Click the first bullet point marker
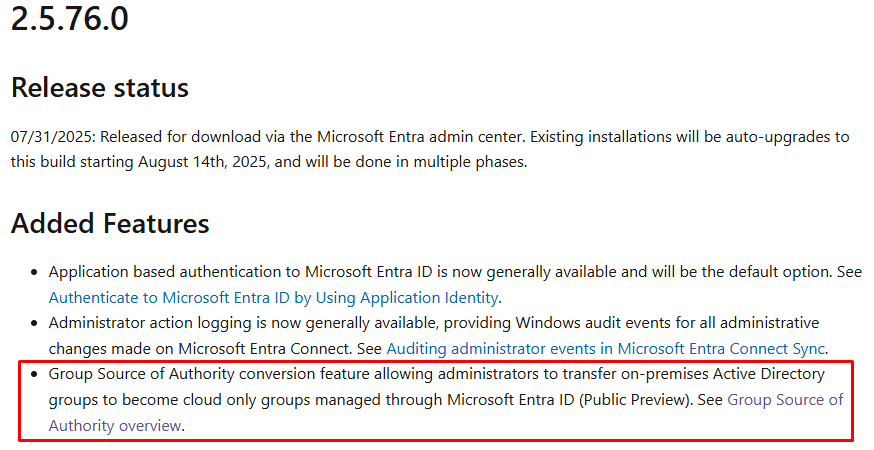Screen dimensions: 874x450 pyautogui.click(x=35, y=272)
